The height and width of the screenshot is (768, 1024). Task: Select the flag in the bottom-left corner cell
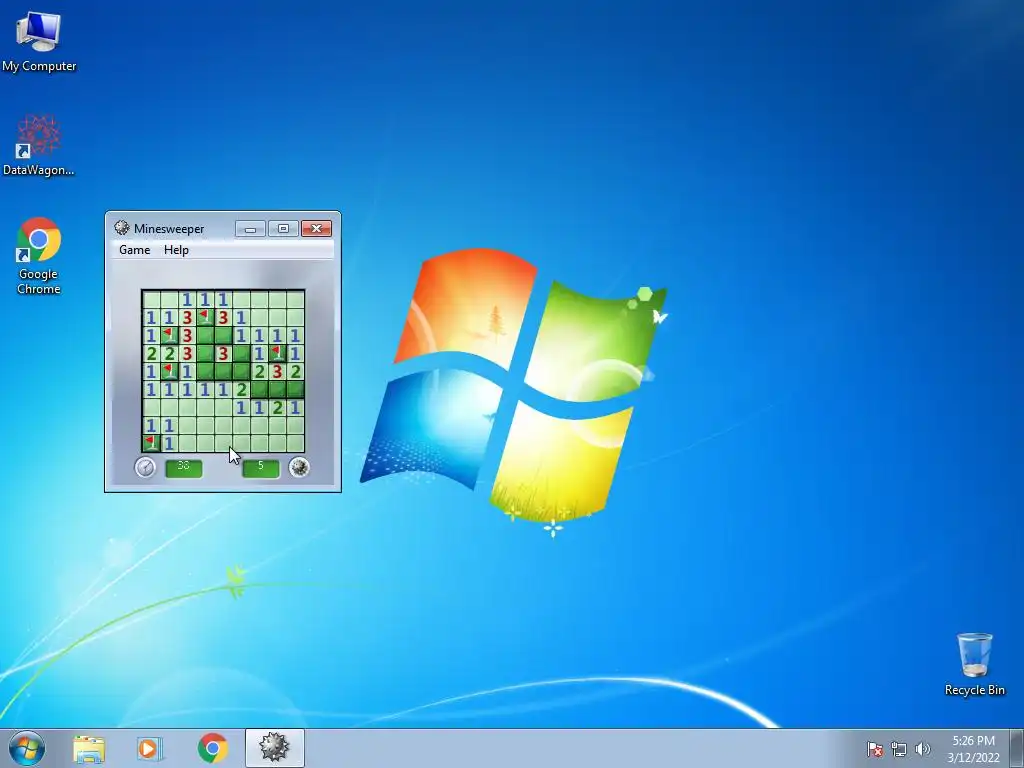click(x=152, y=443)
